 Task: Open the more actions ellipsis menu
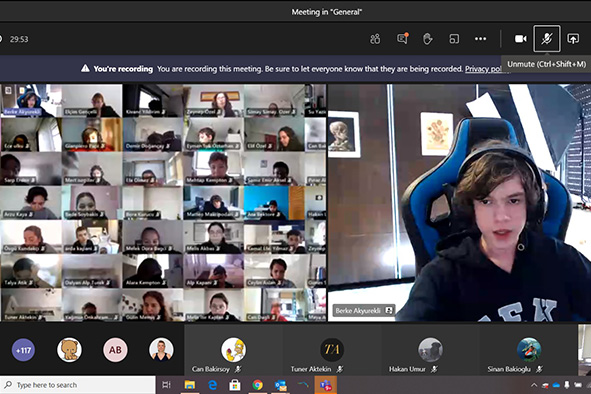click(x=480, y=39)
